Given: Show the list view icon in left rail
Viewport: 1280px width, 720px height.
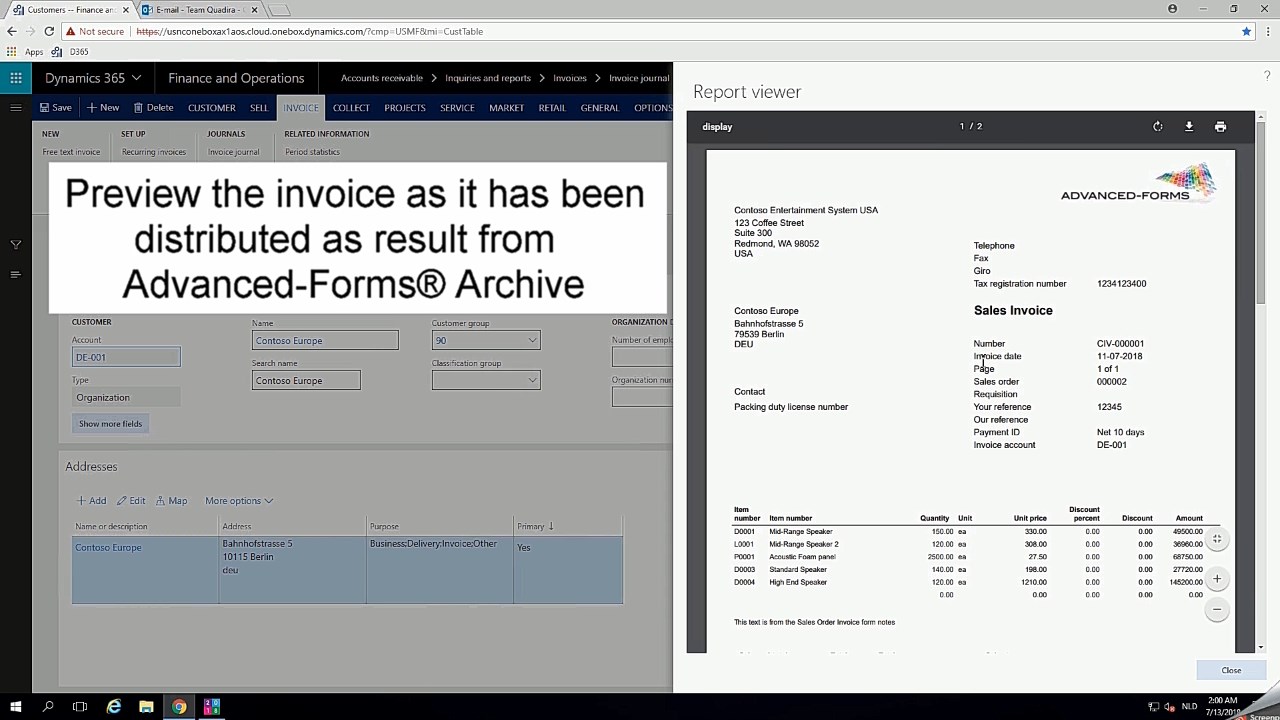Looking at the screenshot, I should [16, 274].
